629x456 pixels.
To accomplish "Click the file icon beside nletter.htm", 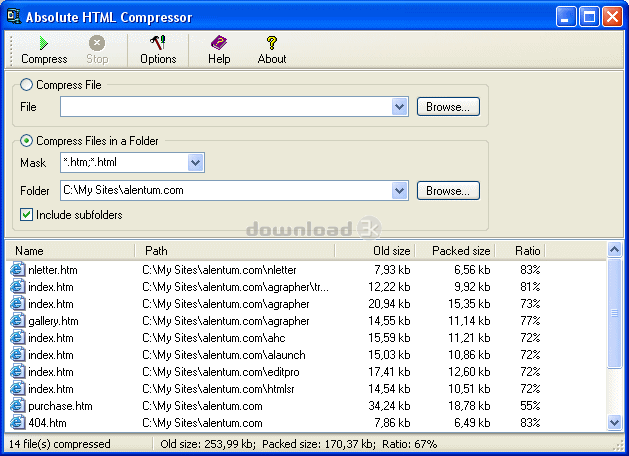I will [17, 269].
